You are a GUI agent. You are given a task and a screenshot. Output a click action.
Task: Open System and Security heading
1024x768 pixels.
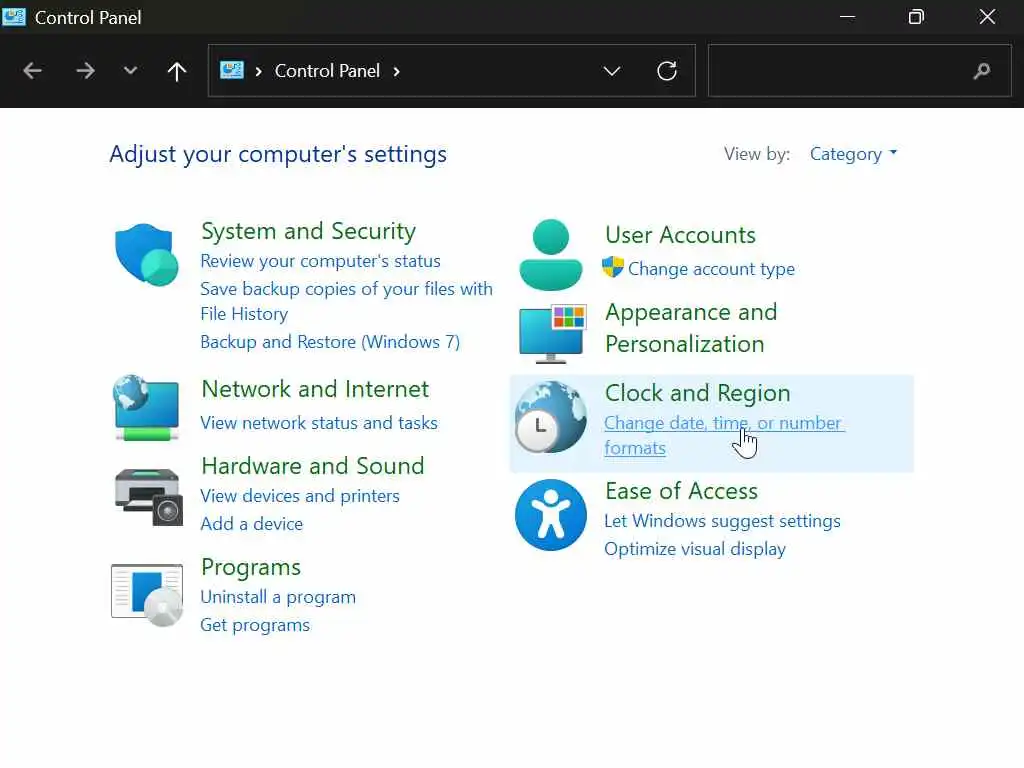[x=308, y=231]
